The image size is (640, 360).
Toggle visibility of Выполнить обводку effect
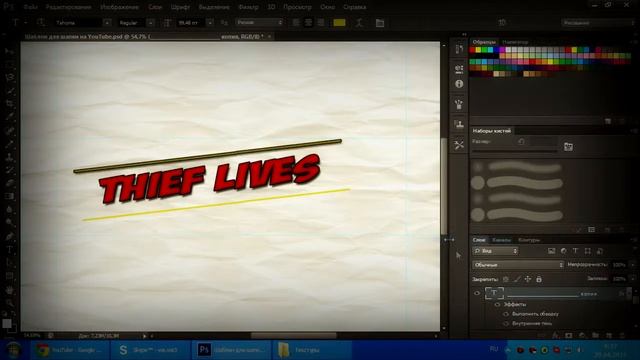(x=506, y=314)
